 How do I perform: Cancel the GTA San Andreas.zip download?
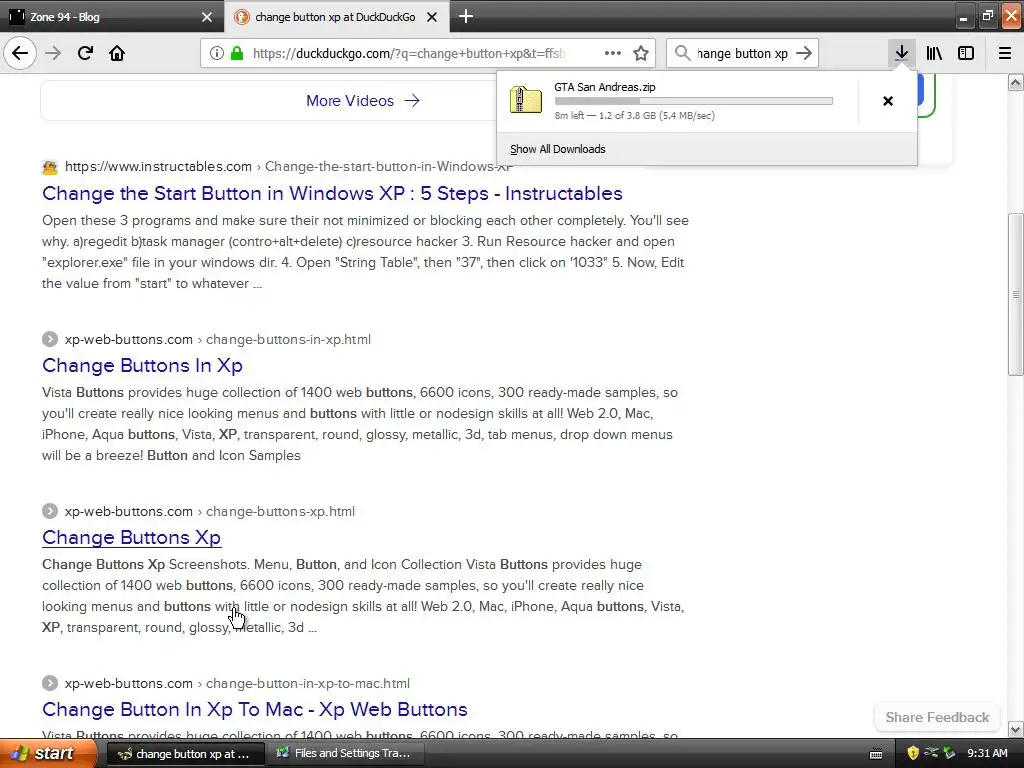[888, 101]
